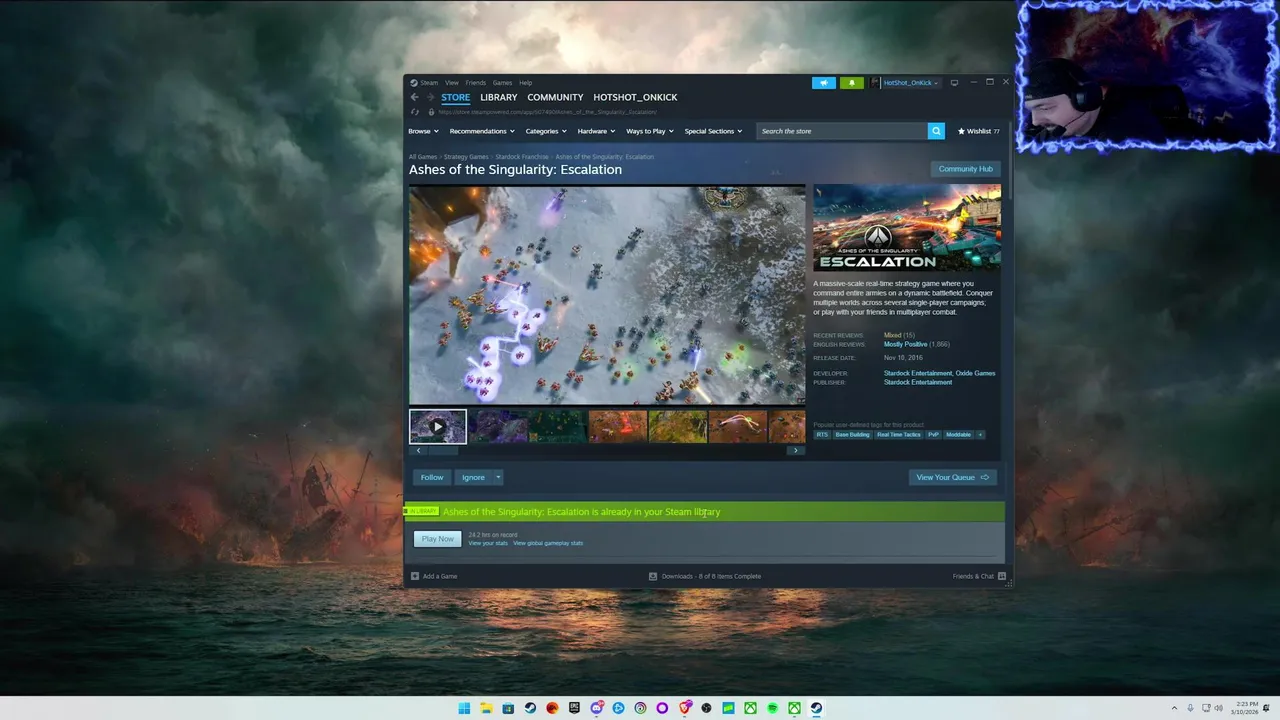The height and width of the screenshot is (720, 1280).
Task: Click the blue announcements megaphone icon
Action: [x=823, y=83]
